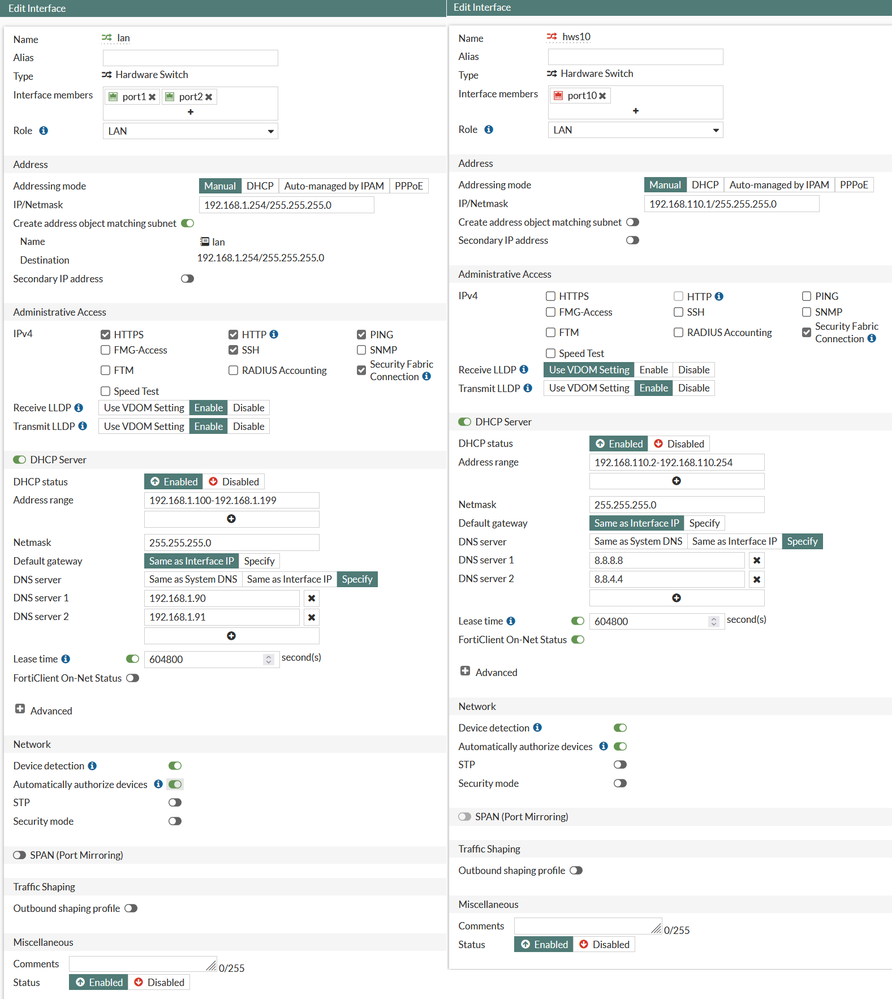Delete DNS server 1 192.168.1.90

point(312,598)
